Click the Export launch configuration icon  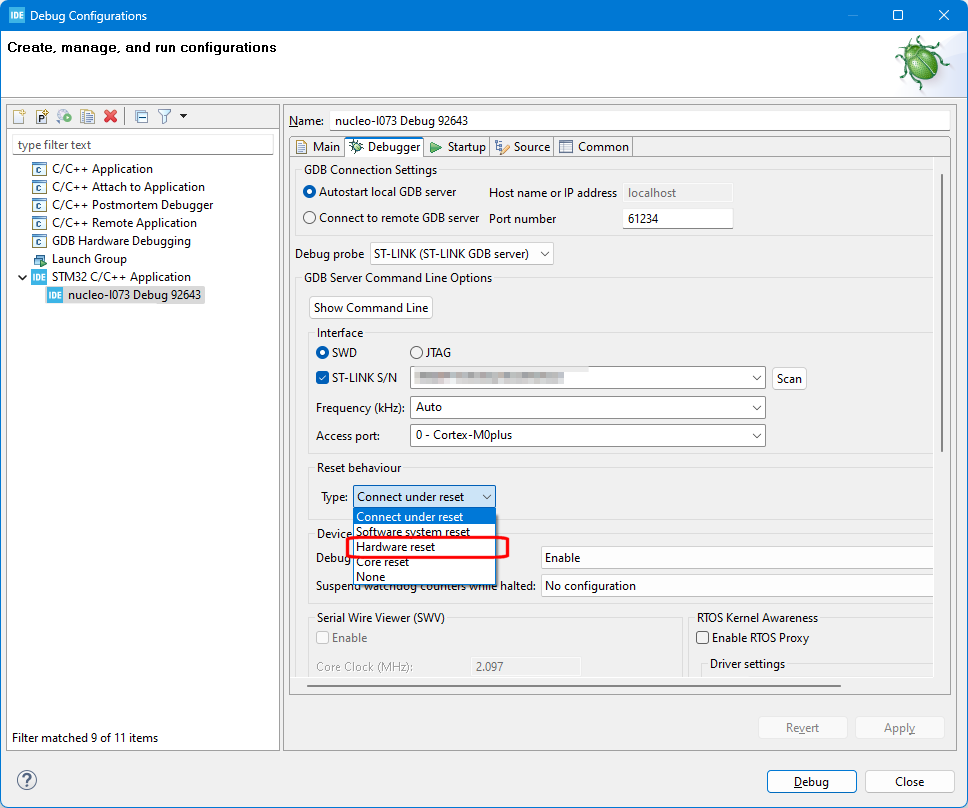(64, 116)
